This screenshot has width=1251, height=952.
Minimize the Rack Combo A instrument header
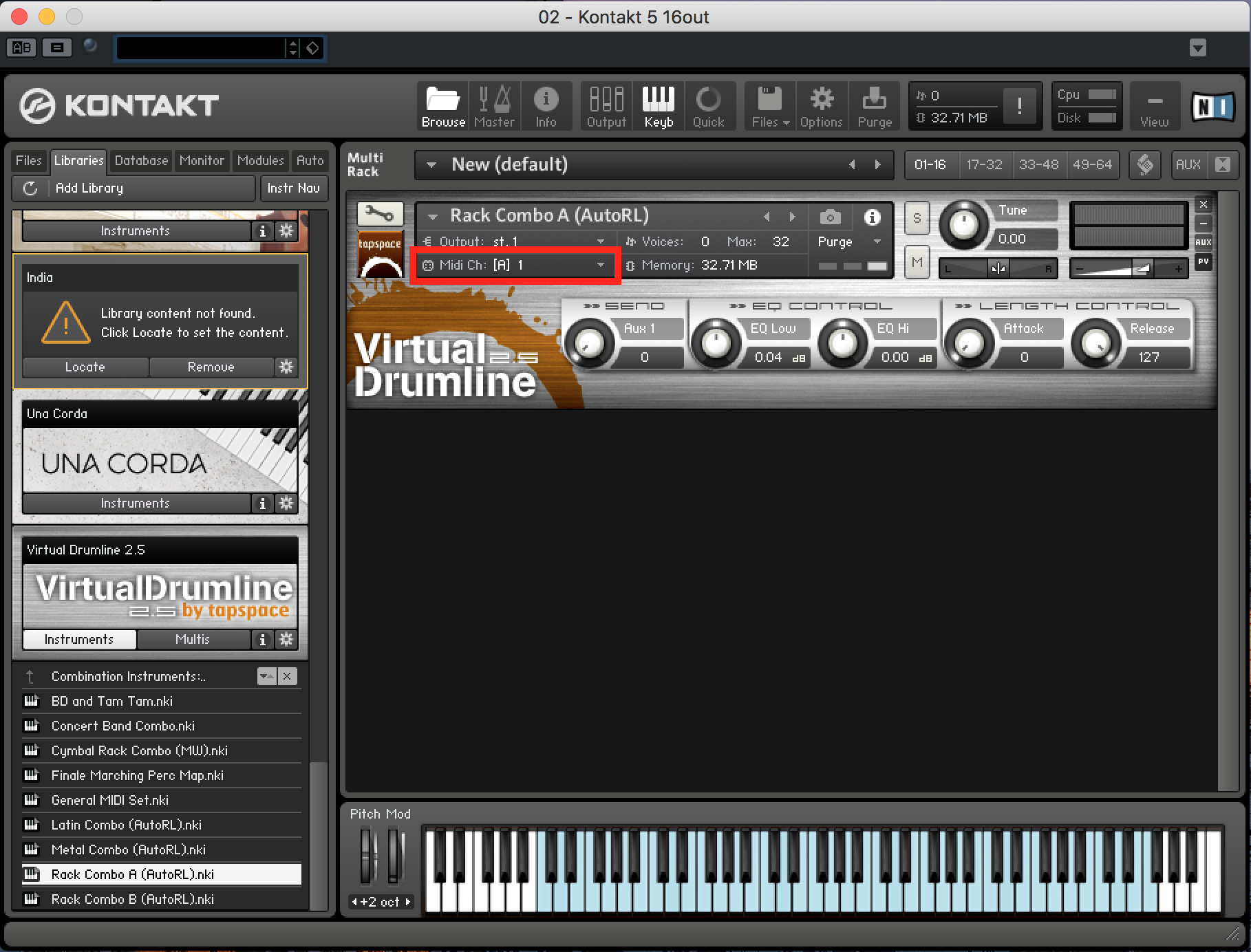(1204, 224)
